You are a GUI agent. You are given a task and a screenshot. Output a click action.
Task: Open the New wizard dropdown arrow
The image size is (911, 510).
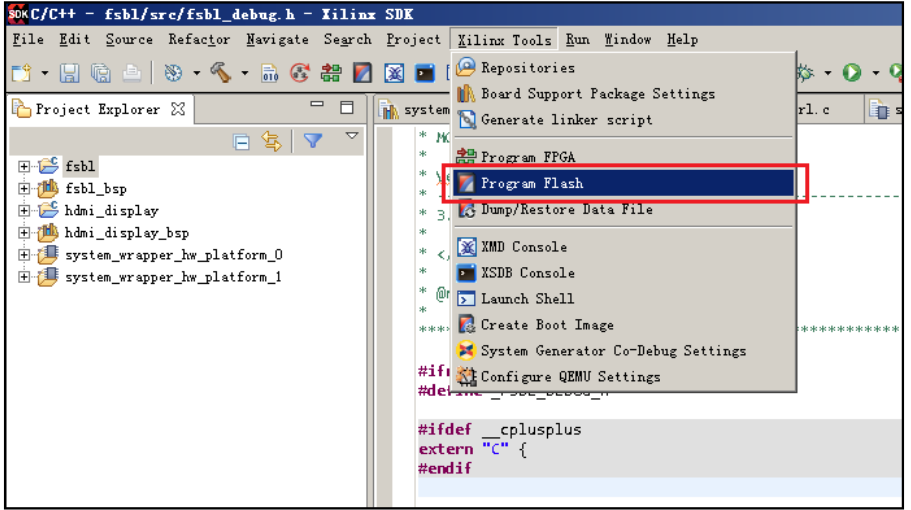(x=44, y=74)
